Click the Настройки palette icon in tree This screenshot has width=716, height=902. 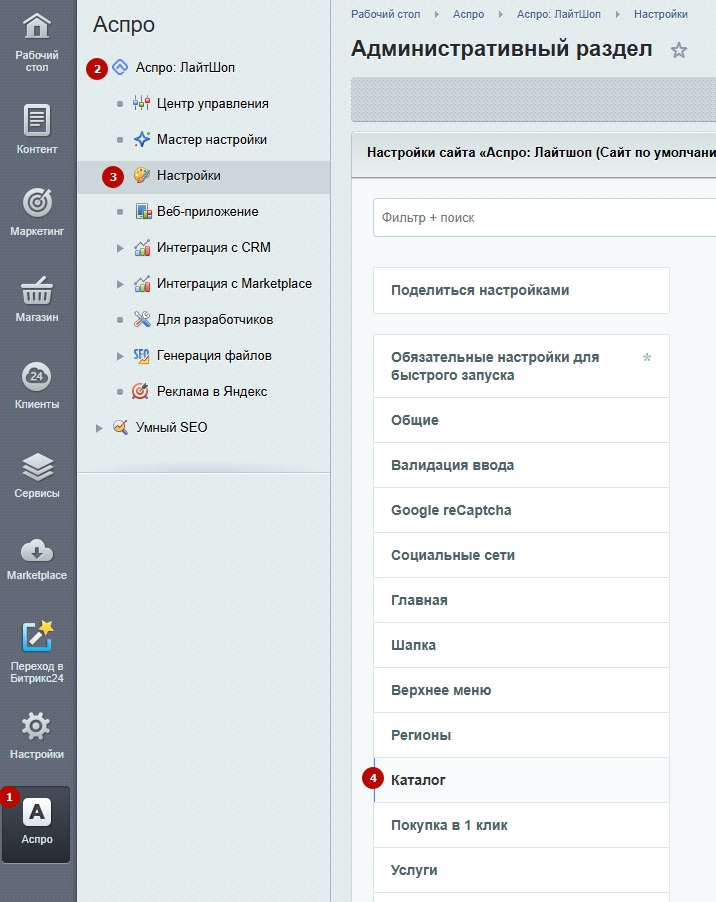[141, 175]
